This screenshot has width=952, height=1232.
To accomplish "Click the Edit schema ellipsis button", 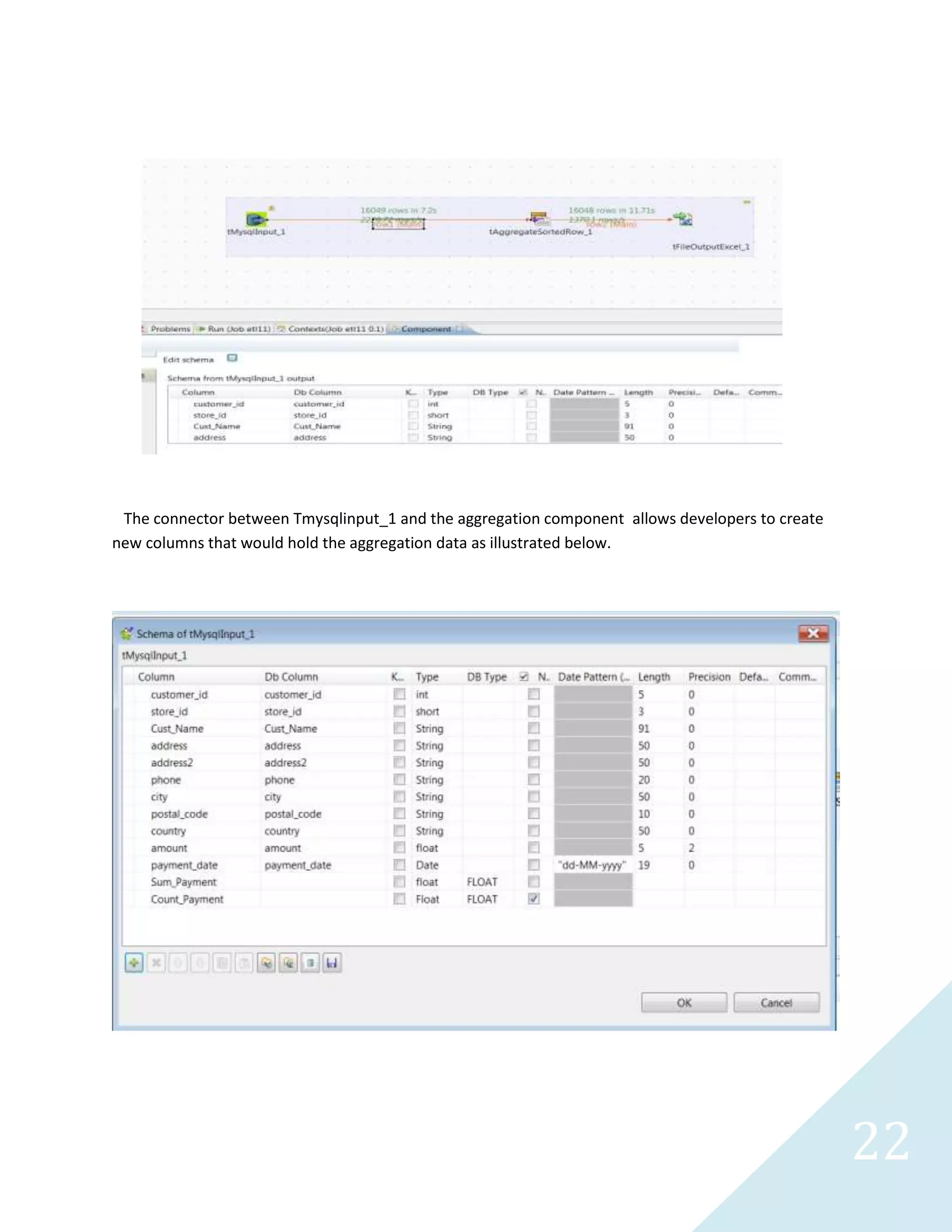I will [x=232, y=358].
